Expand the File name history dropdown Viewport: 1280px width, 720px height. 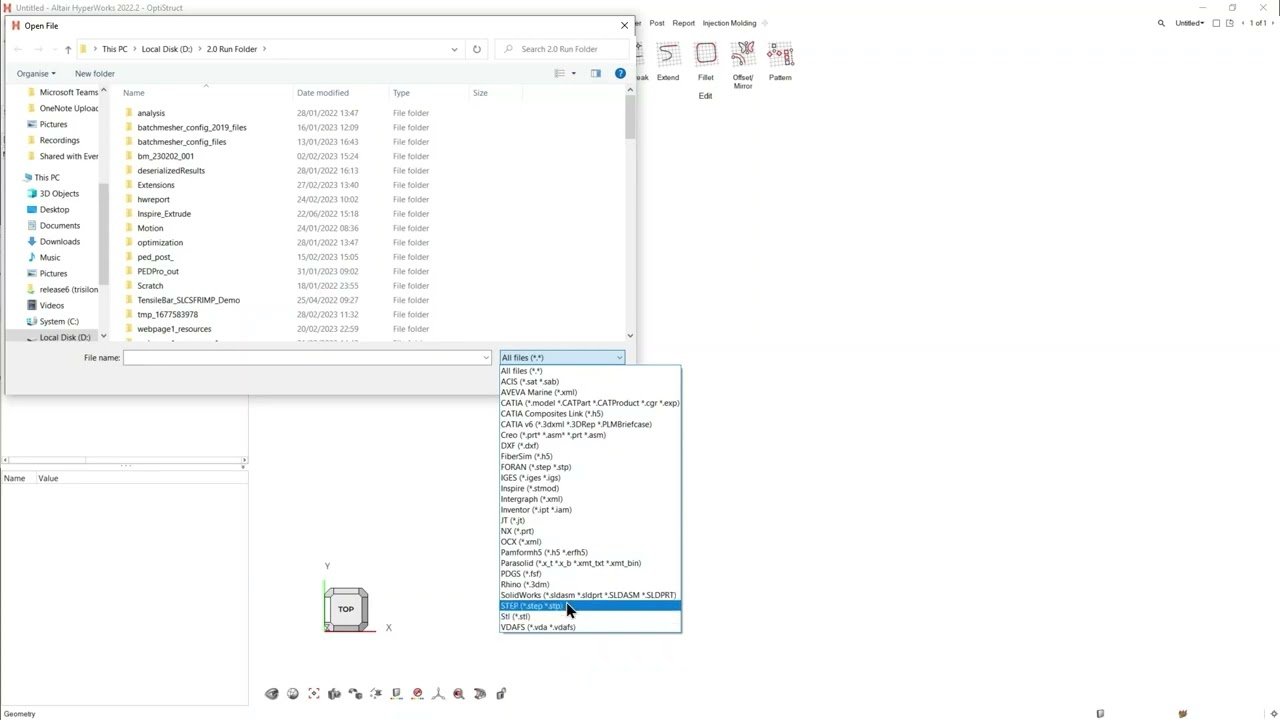(486, 358)
